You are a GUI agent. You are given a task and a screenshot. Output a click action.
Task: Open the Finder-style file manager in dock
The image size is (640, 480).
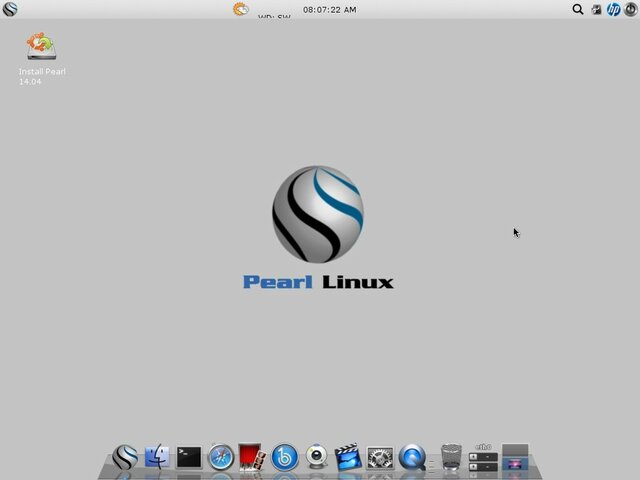[157, 456]
